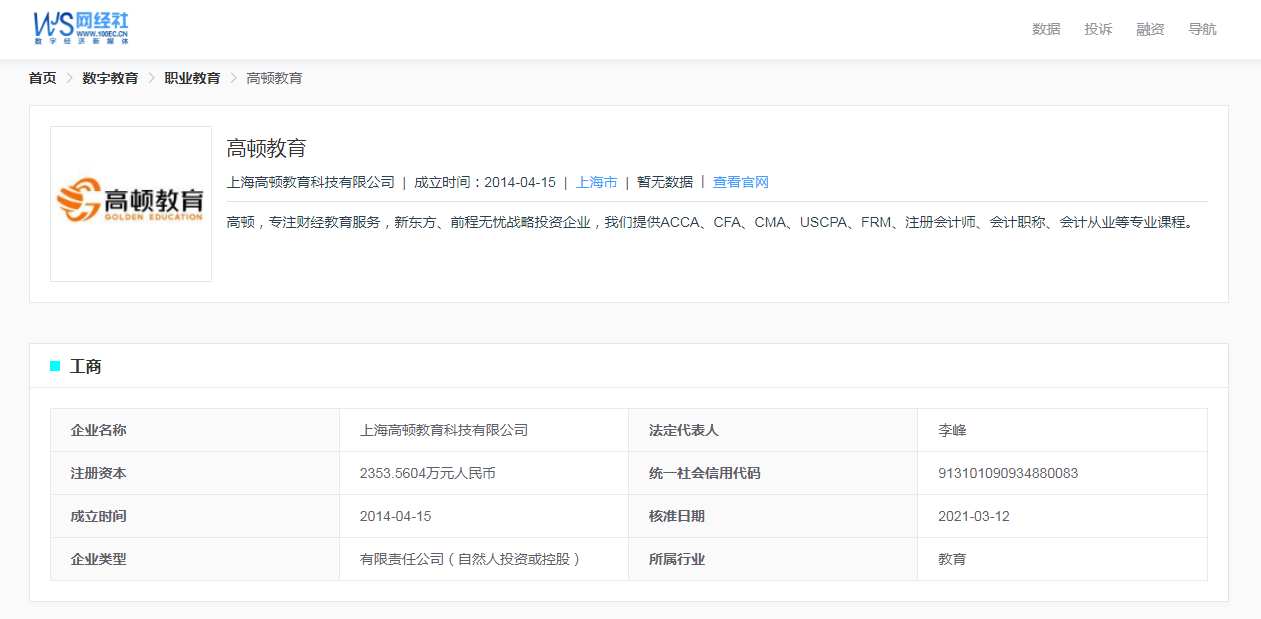Screen dimensions: 1261x619
Task: Click 有限责任公司（自然人投资或控股）cell
Action: pyautogui.click(x=484, y=559)
